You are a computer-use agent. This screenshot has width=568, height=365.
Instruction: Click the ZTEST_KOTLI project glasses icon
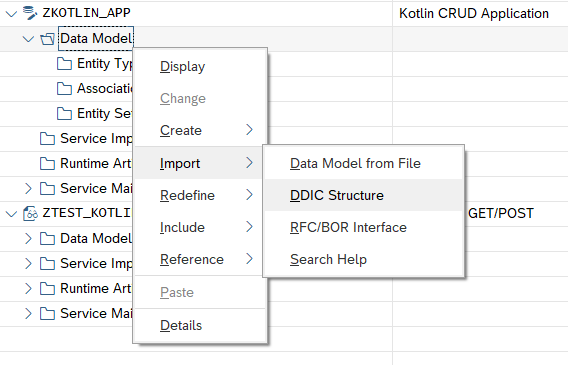click(30, 213)
